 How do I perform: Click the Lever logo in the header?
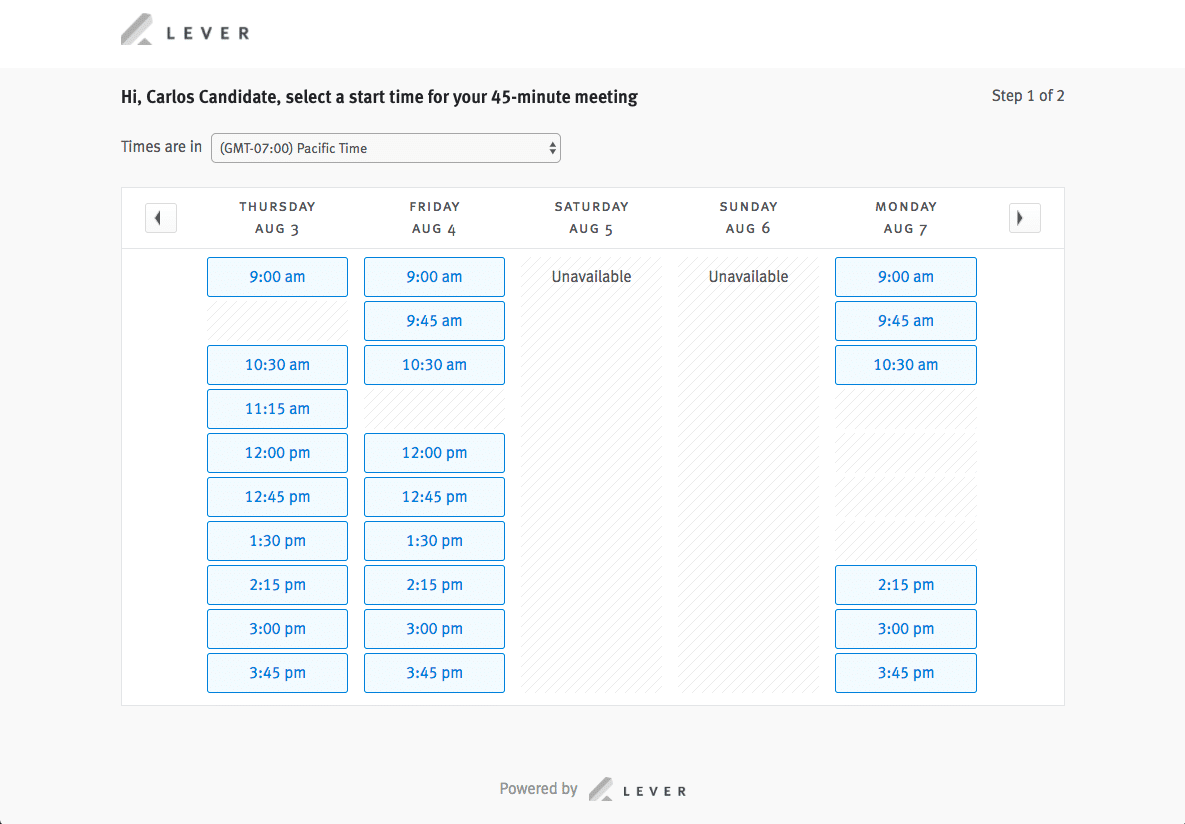tap(185, 30)
